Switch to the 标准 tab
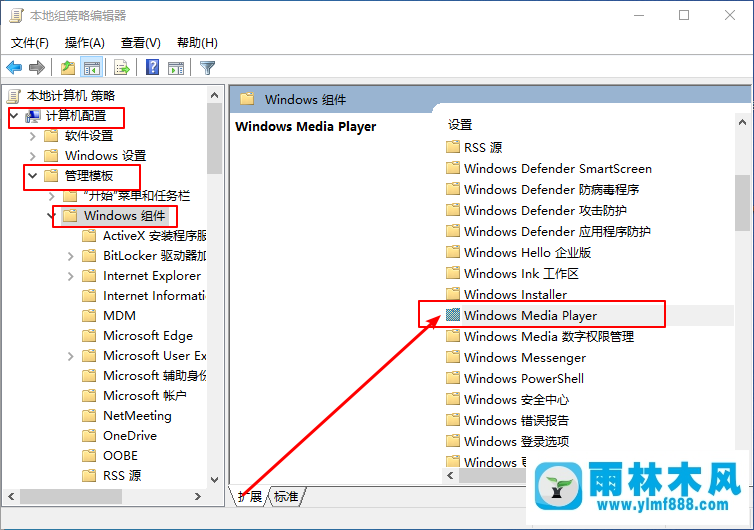The image size is (754, 530). pos(287,496)
